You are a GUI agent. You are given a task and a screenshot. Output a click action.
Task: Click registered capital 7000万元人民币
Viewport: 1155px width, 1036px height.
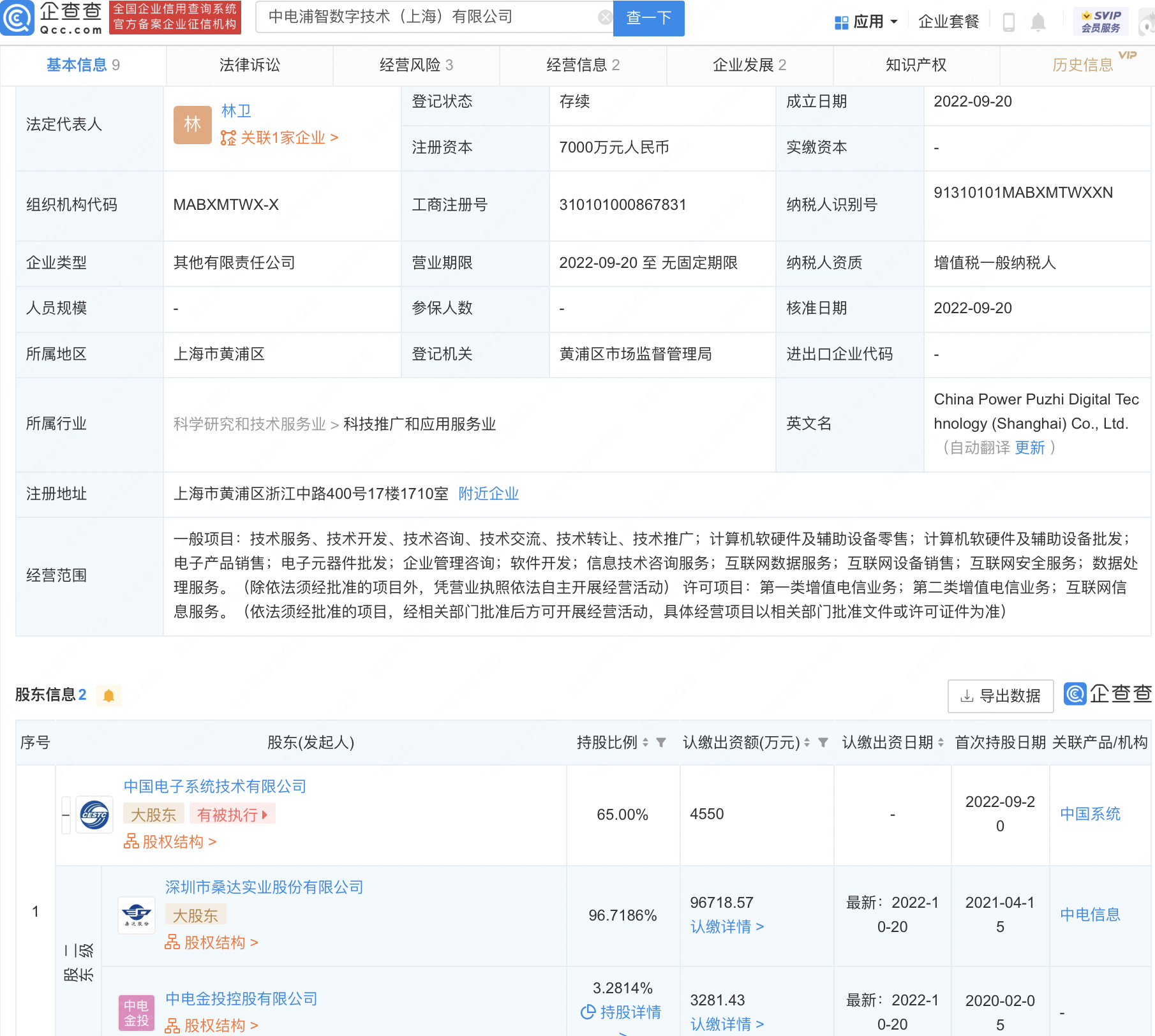[615, 147]
